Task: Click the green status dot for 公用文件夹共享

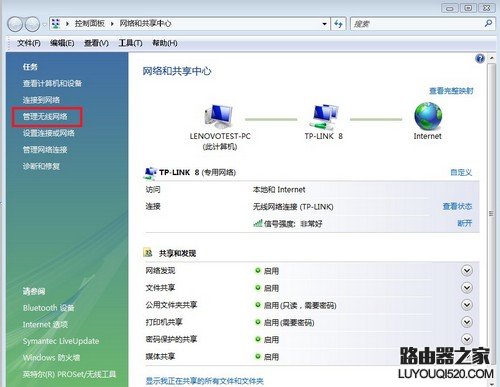Action: [258, 305]
